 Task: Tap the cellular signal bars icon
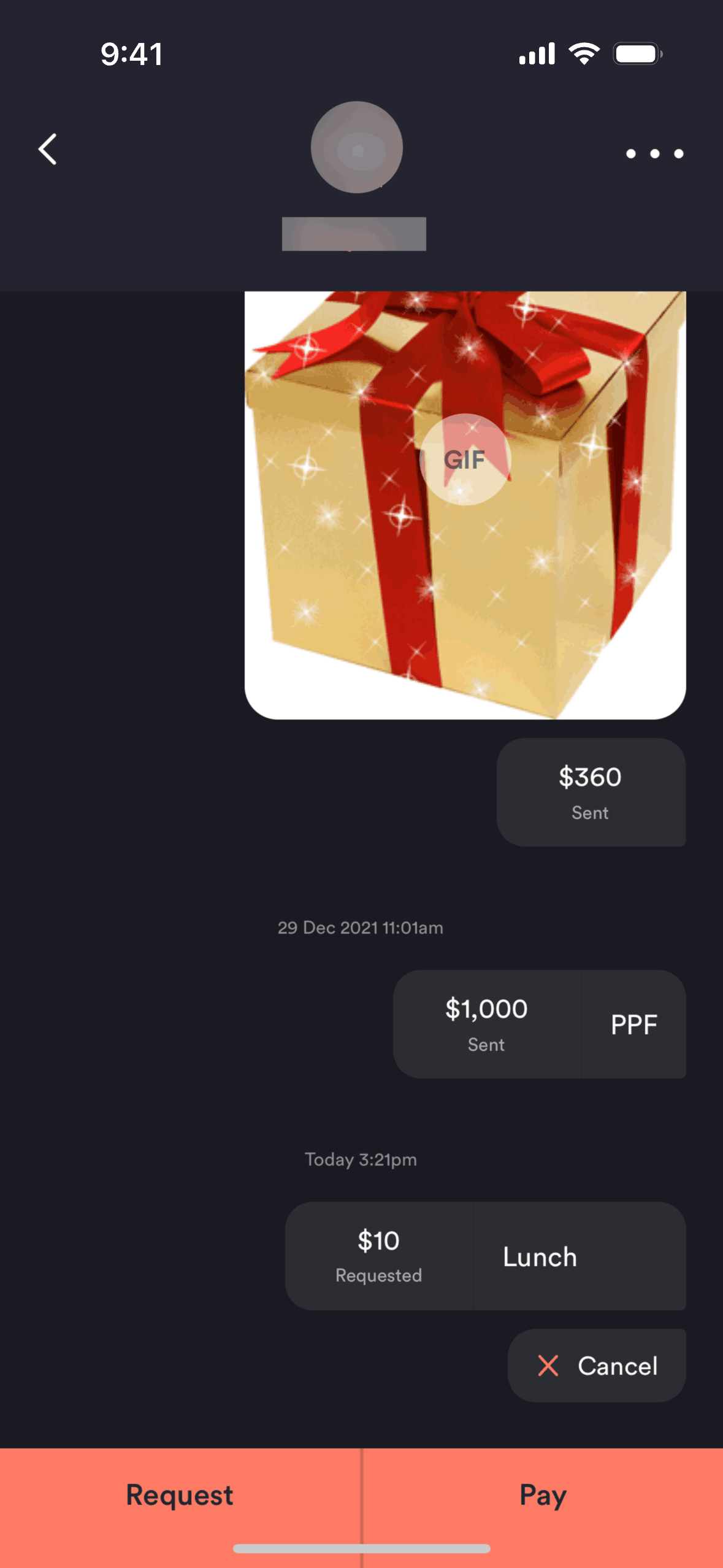point(537,54)
